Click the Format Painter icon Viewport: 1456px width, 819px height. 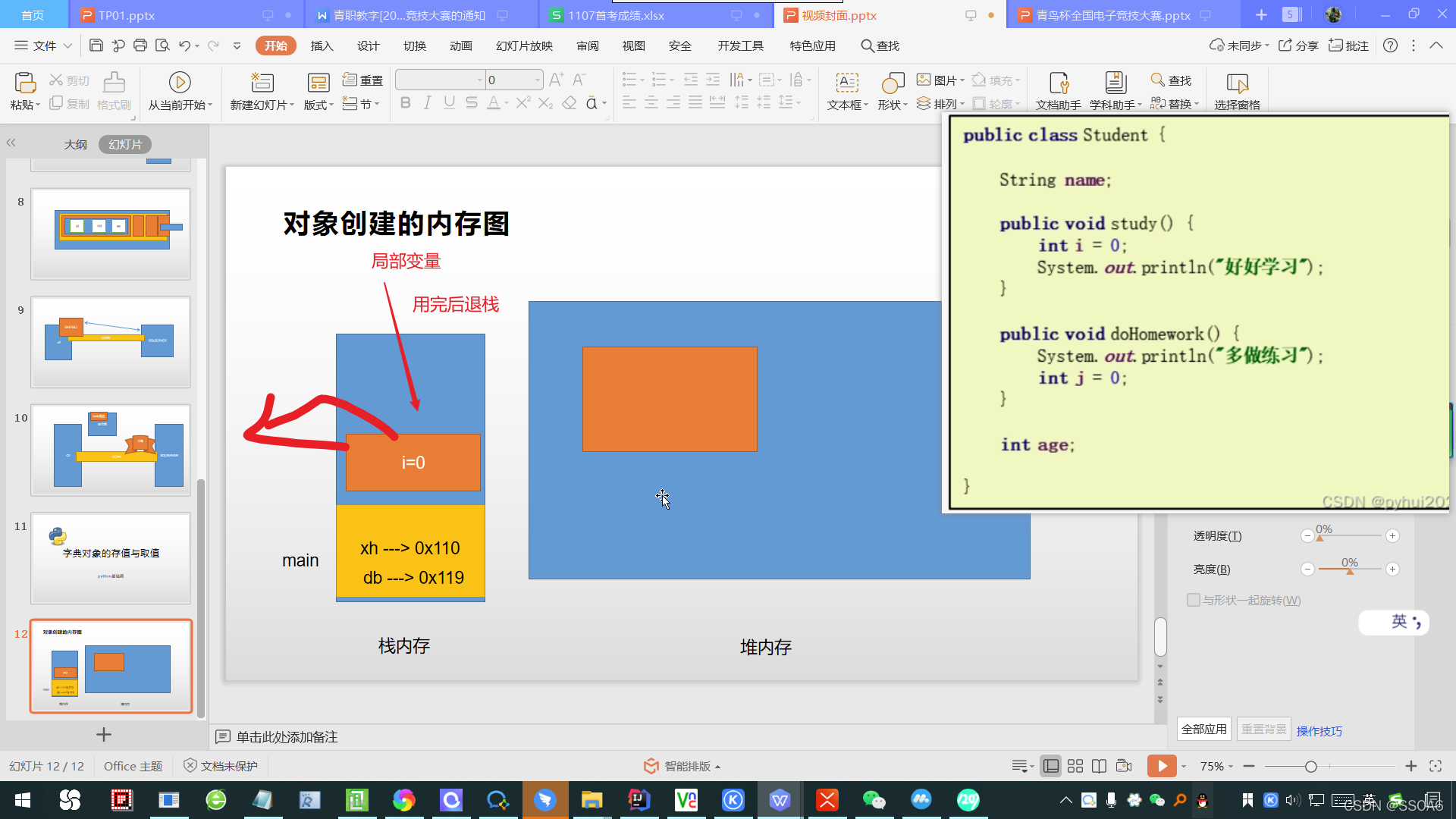(114, 83)
